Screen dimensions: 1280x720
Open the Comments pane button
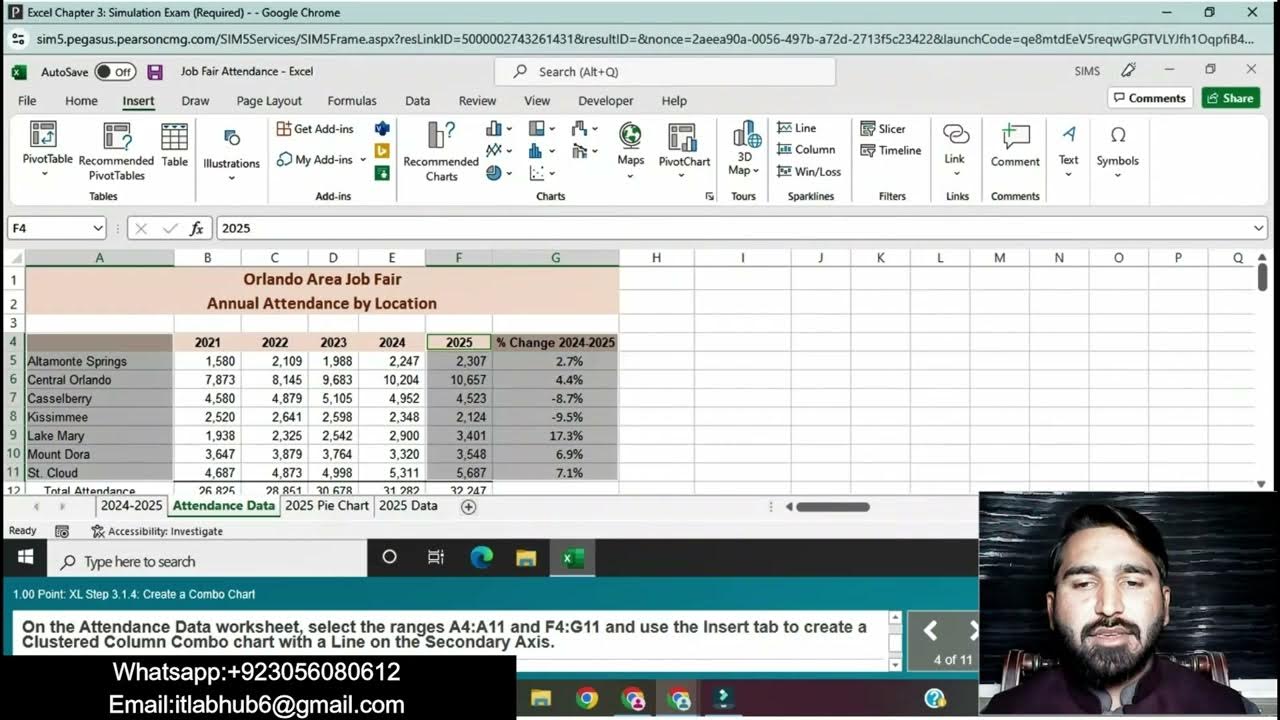[1148, 98]
